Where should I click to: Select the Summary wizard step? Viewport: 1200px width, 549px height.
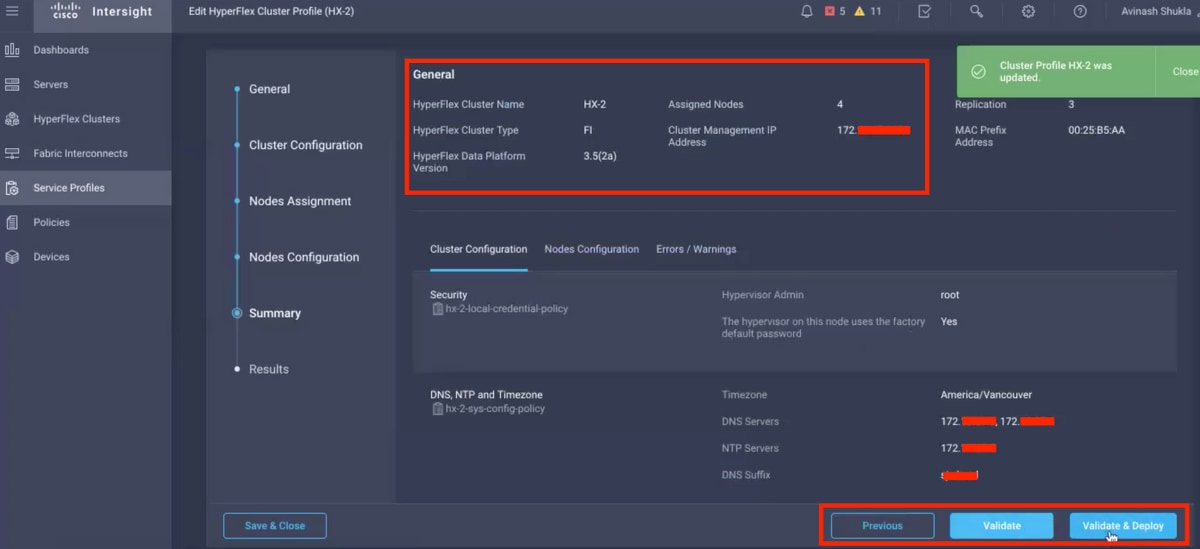tap(275, 313)
